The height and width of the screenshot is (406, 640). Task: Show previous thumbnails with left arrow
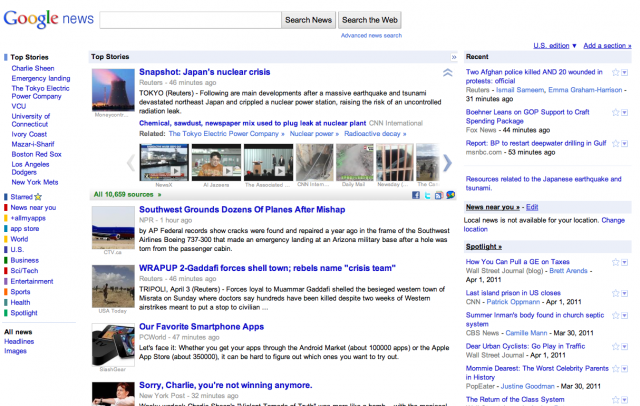tap(131, 163)
